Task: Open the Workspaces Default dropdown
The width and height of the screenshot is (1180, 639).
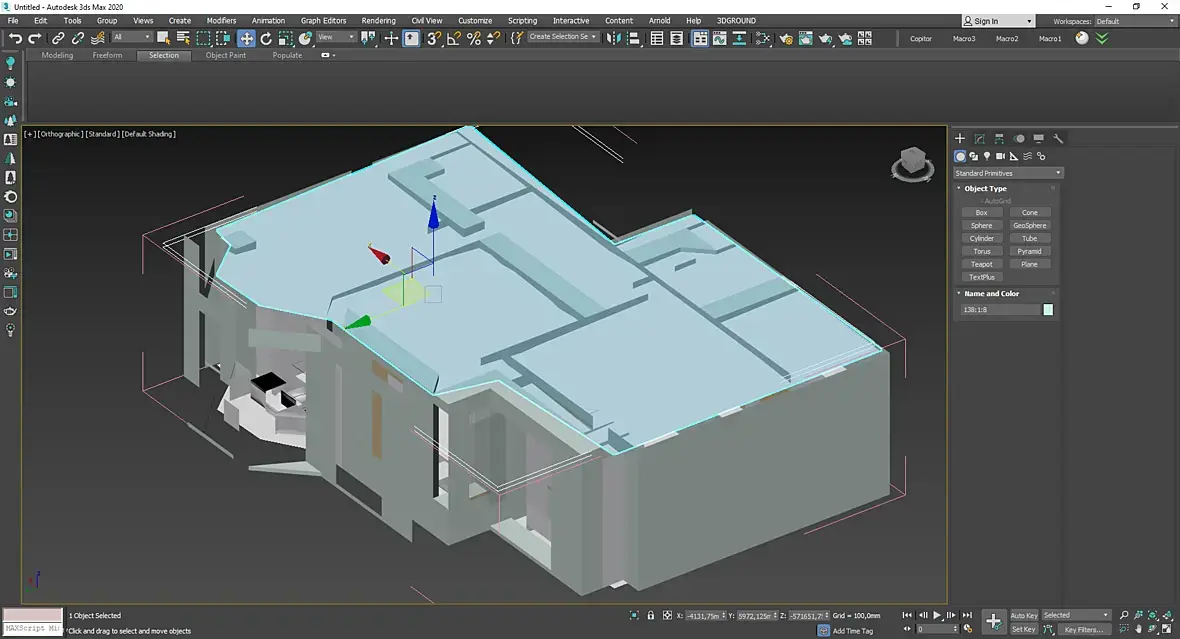Action: [1134, 21]
